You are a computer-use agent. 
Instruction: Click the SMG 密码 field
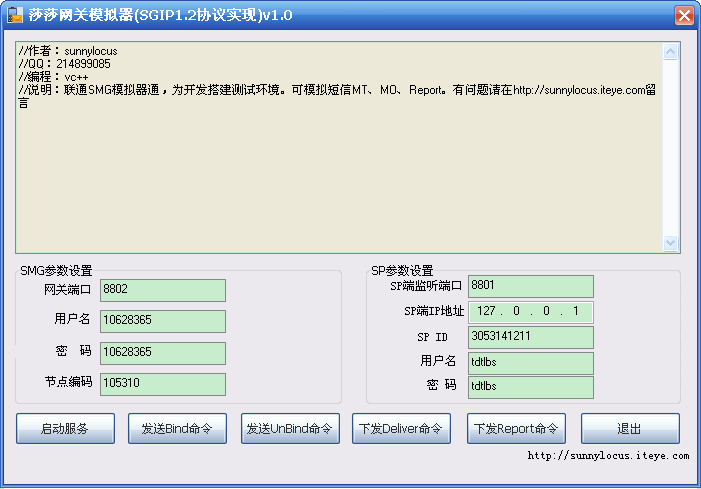click(163, 353)
